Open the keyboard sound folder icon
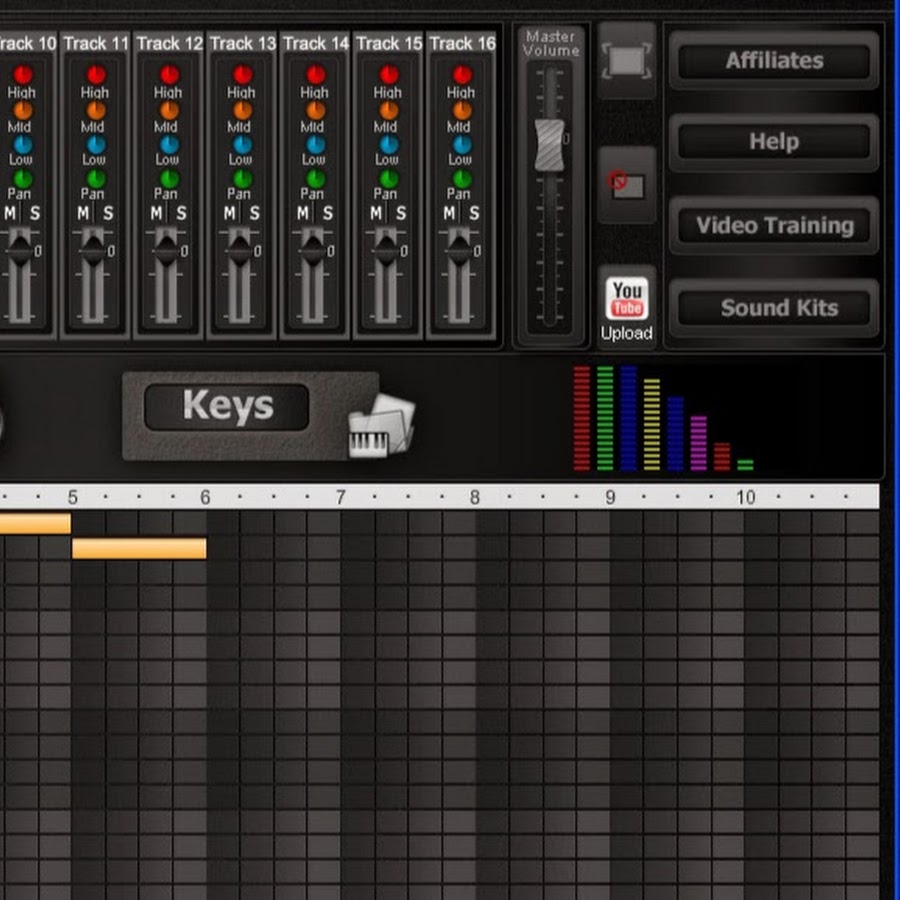The width and height of the screenshot is (900, 900). click(x=380, y=427)
